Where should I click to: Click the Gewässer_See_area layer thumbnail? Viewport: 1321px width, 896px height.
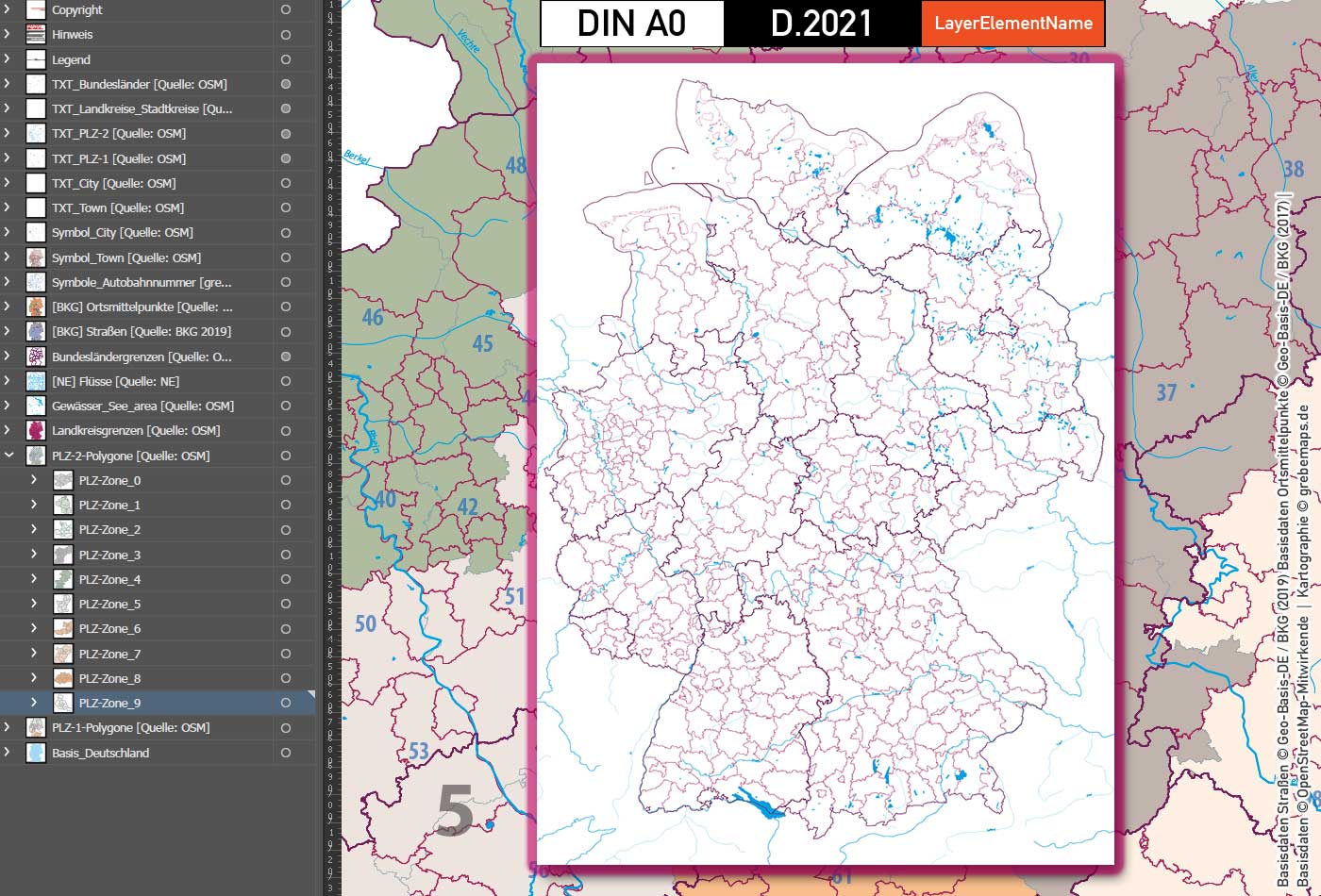pos(34,406)
